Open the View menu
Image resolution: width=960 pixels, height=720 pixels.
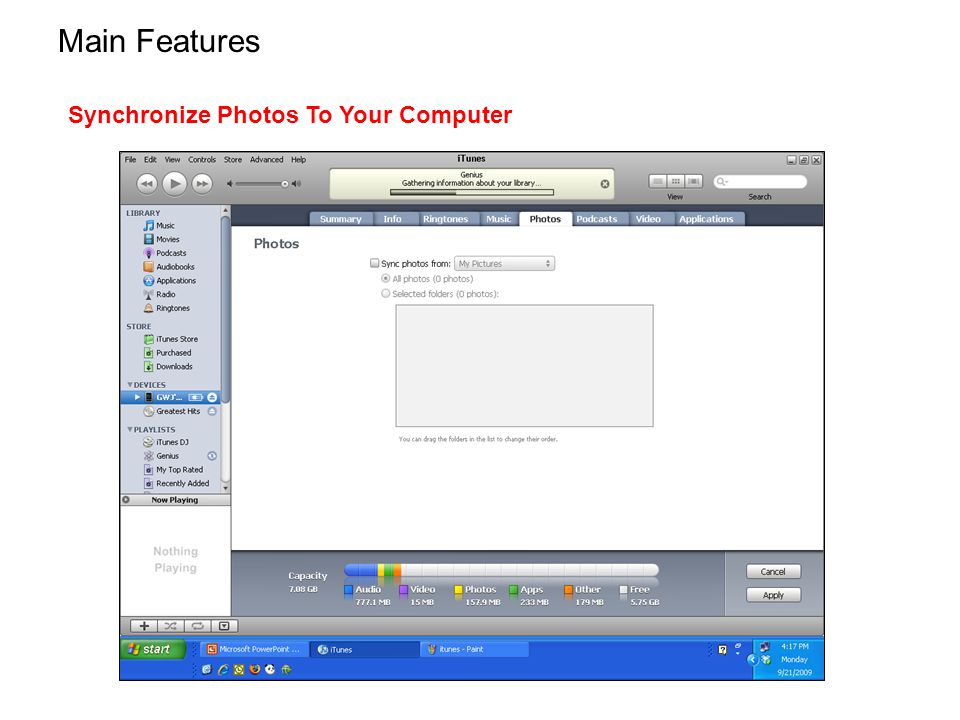[172, 160]
